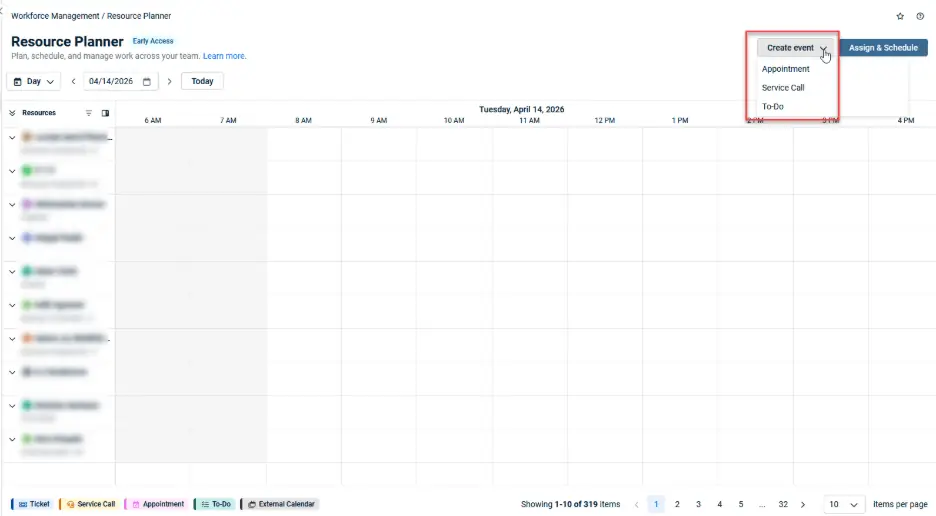This screenshot has width=936, height=516.
Task: Toggle the To-Do legend chip
Action: point(214,504)
